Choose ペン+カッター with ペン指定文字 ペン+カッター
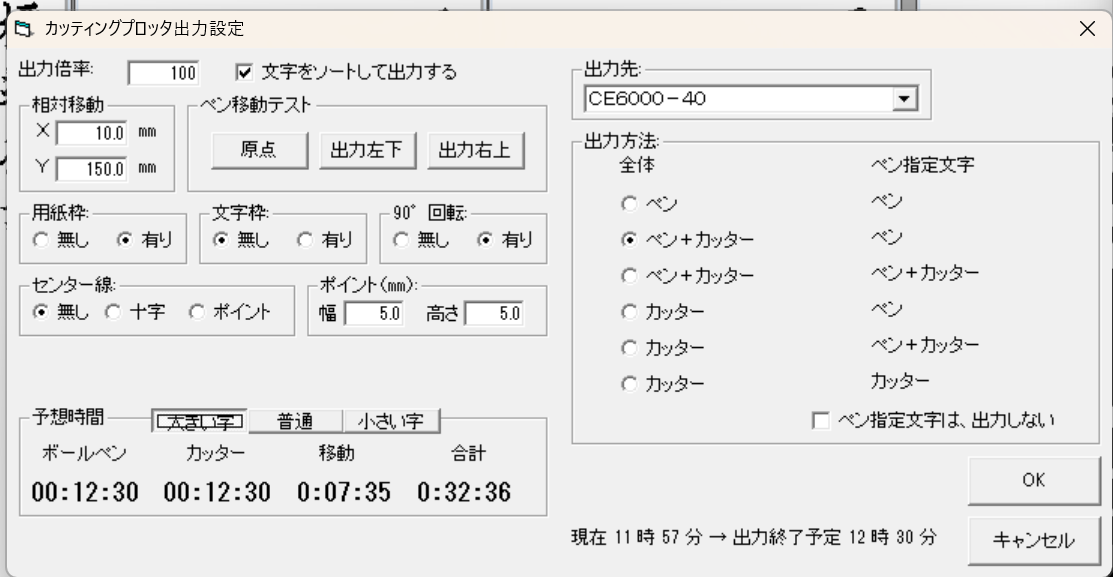The width and height of the screenshot is (1113, 577). (629, 275)
